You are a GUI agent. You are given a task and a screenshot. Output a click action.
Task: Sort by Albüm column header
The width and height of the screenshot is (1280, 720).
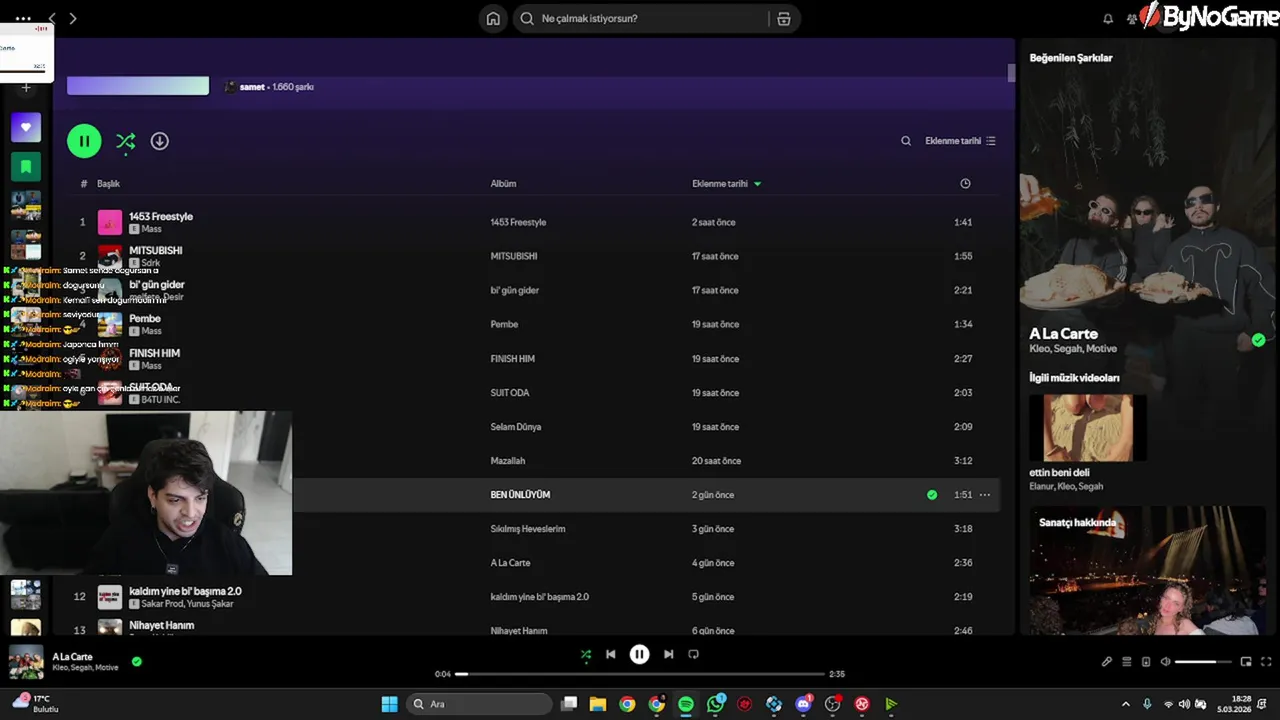pos(503,183)
